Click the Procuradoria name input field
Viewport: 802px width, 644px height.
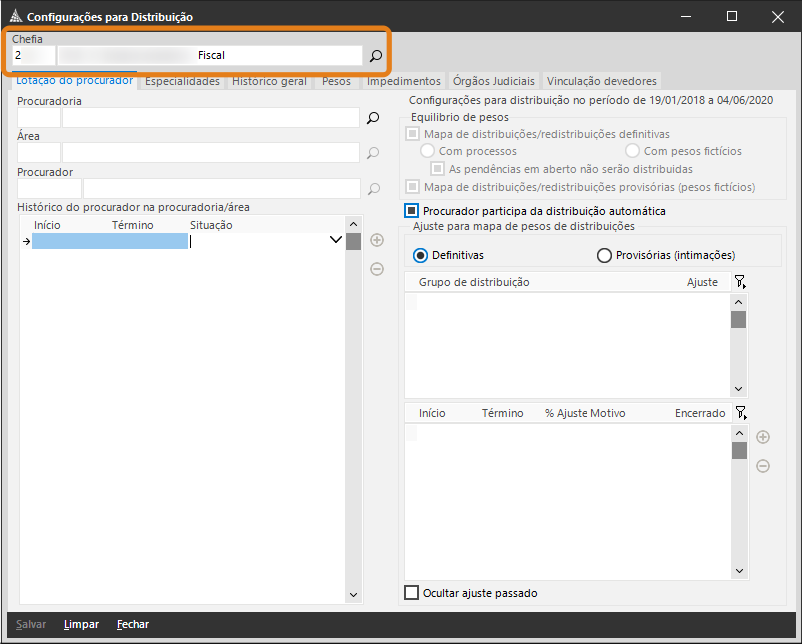[210, 118]
